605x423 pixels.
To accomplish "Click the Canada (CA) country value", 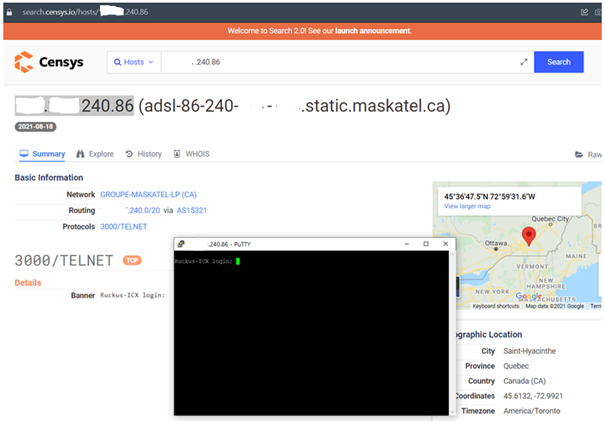I will (524, 381).
